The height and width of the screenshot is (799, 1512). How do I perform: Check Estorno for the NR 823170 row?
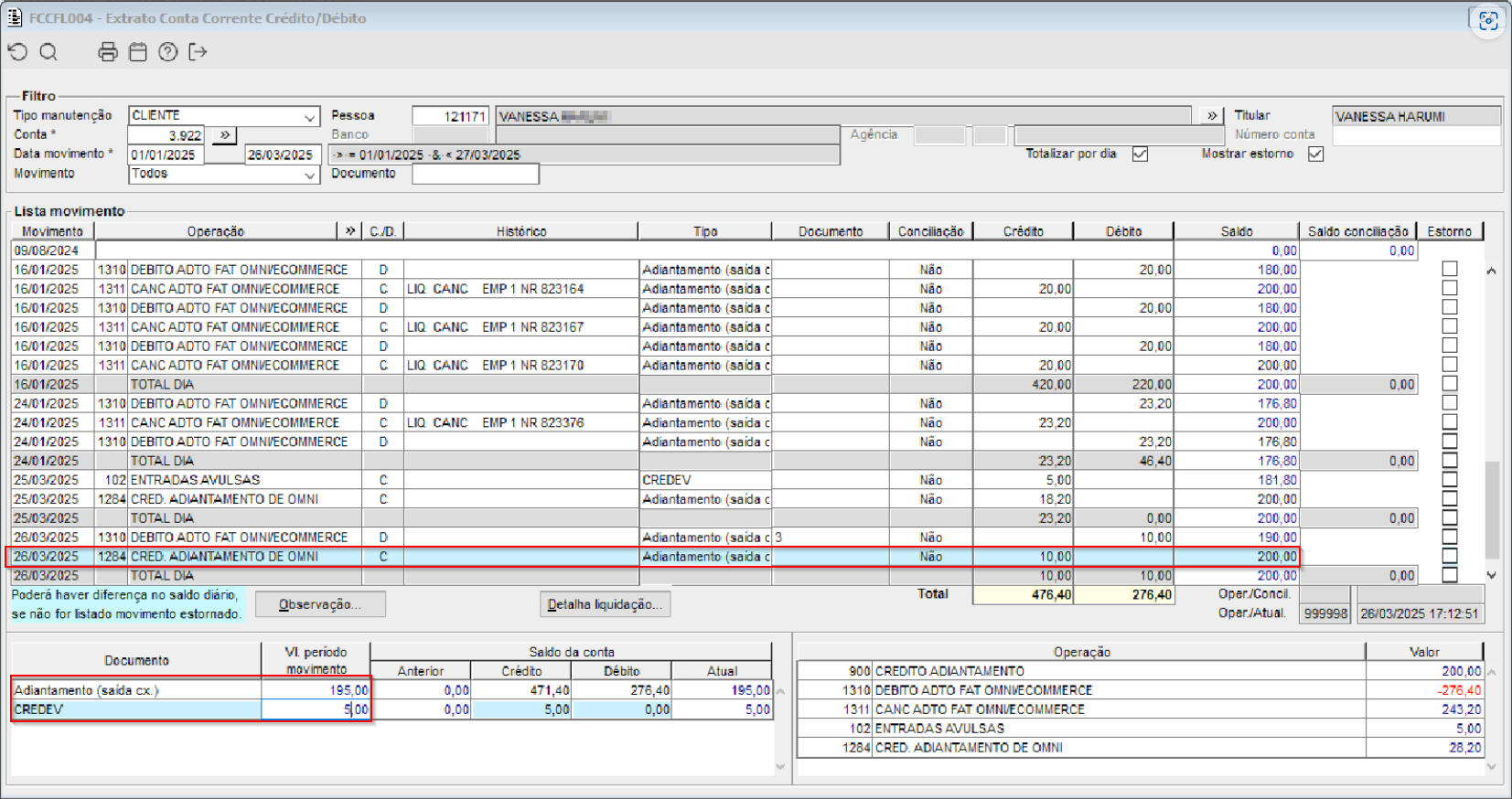tap(1449, 366)
